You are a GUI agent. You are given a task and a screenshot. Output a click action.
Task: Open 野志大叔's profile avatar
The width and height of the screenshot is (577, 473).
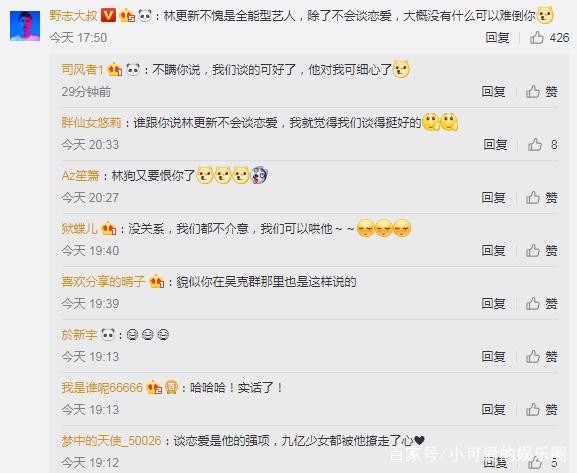click(25, 26)
